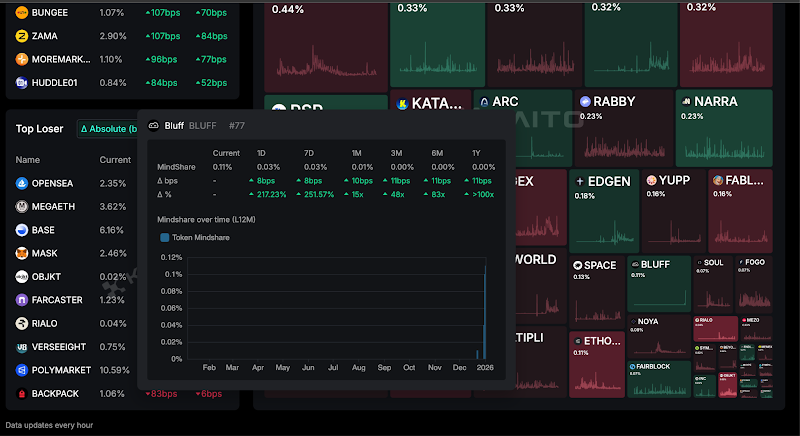The image size is (800, 436).
Task: Click the 217.23% 1D change cell
Action: [x=267, y=194]
